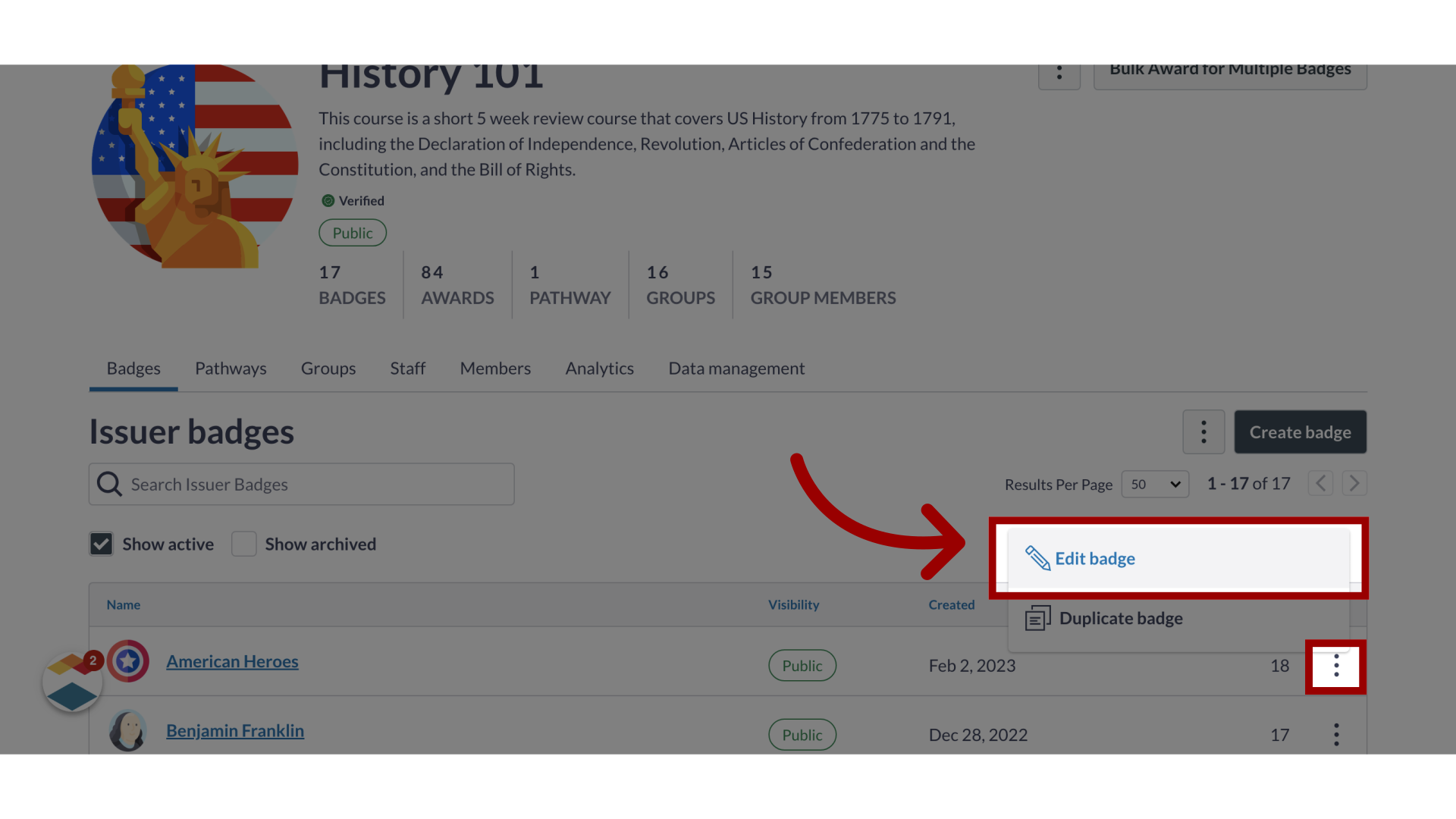Click the Duplicate badge document icon

coord(1038,618)
